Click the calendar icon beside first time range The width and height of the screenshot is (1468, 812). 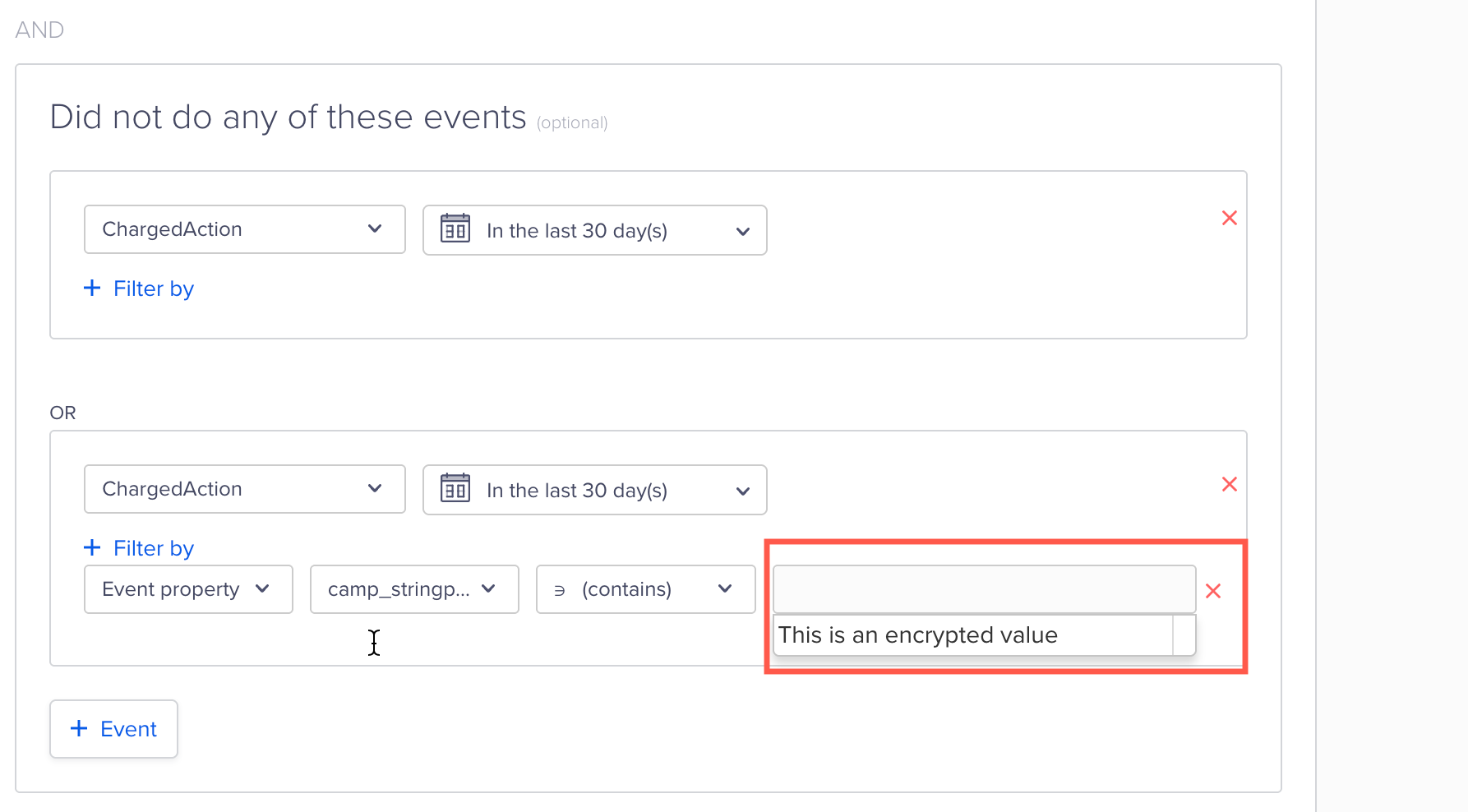pyautogui.click(x=455, y=230)
